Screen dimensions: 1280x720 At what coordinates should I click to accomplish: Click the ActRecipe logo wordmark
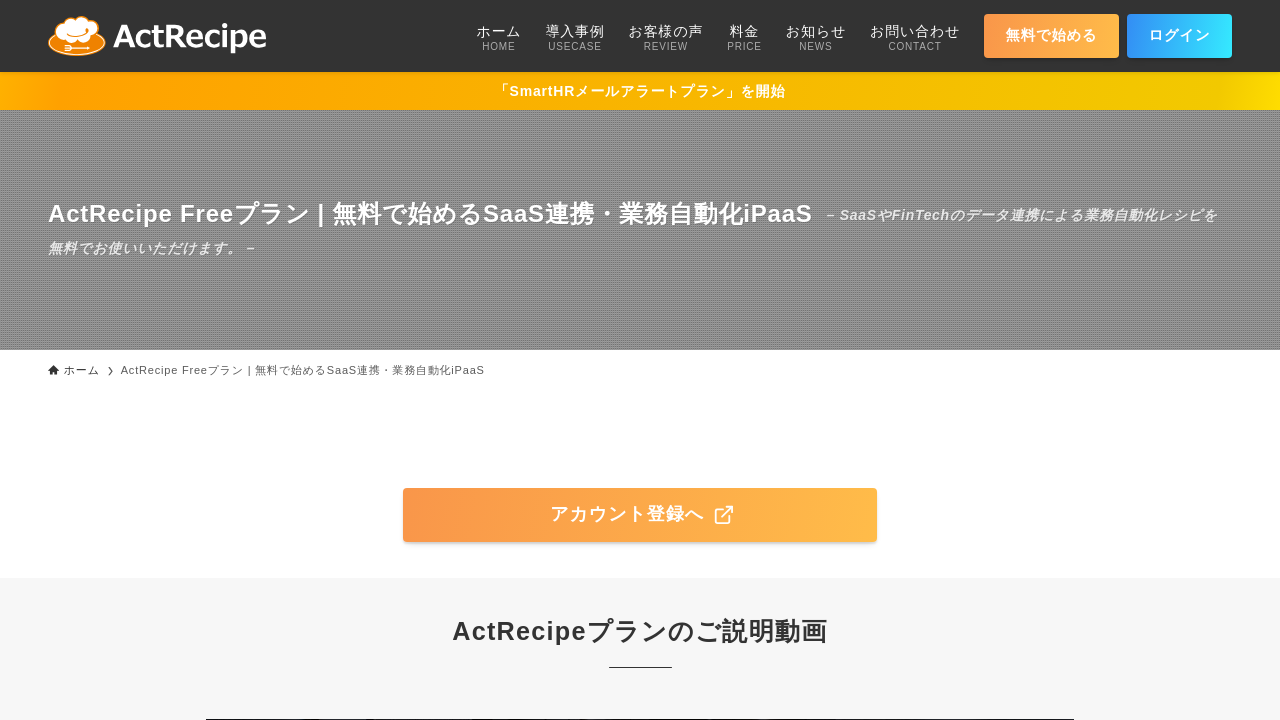pyautogui.click(x=189, y=37)
